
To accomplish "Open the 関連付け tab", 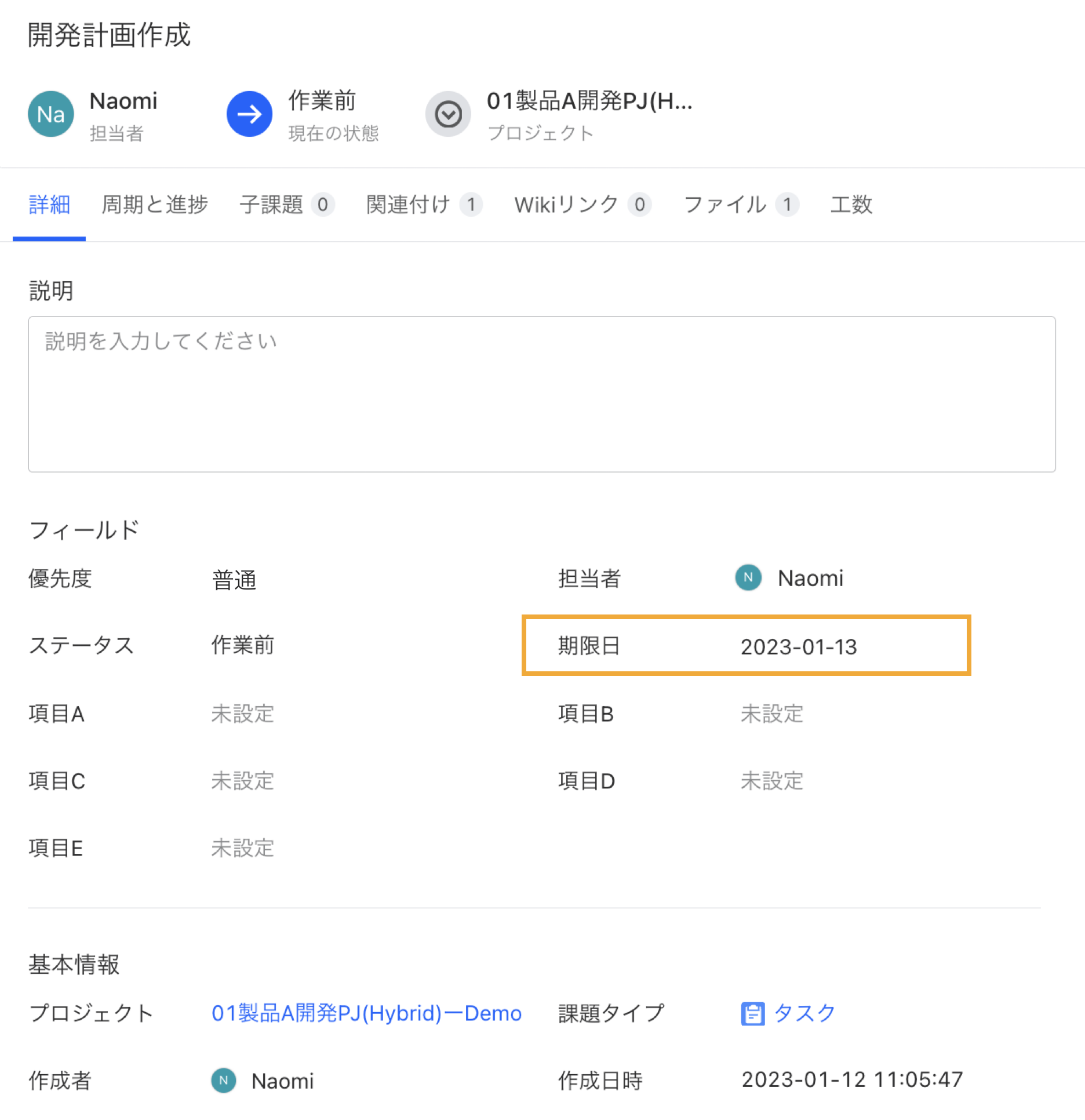I will [x=408, y=205].
